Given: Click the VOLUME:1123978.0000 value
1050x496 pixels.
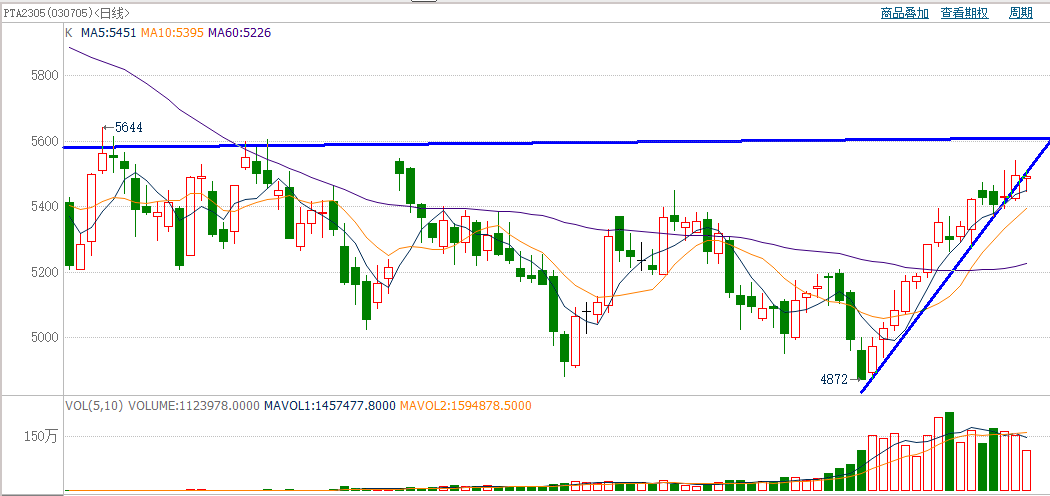Looking at the screenshot, I should (194, 405).
